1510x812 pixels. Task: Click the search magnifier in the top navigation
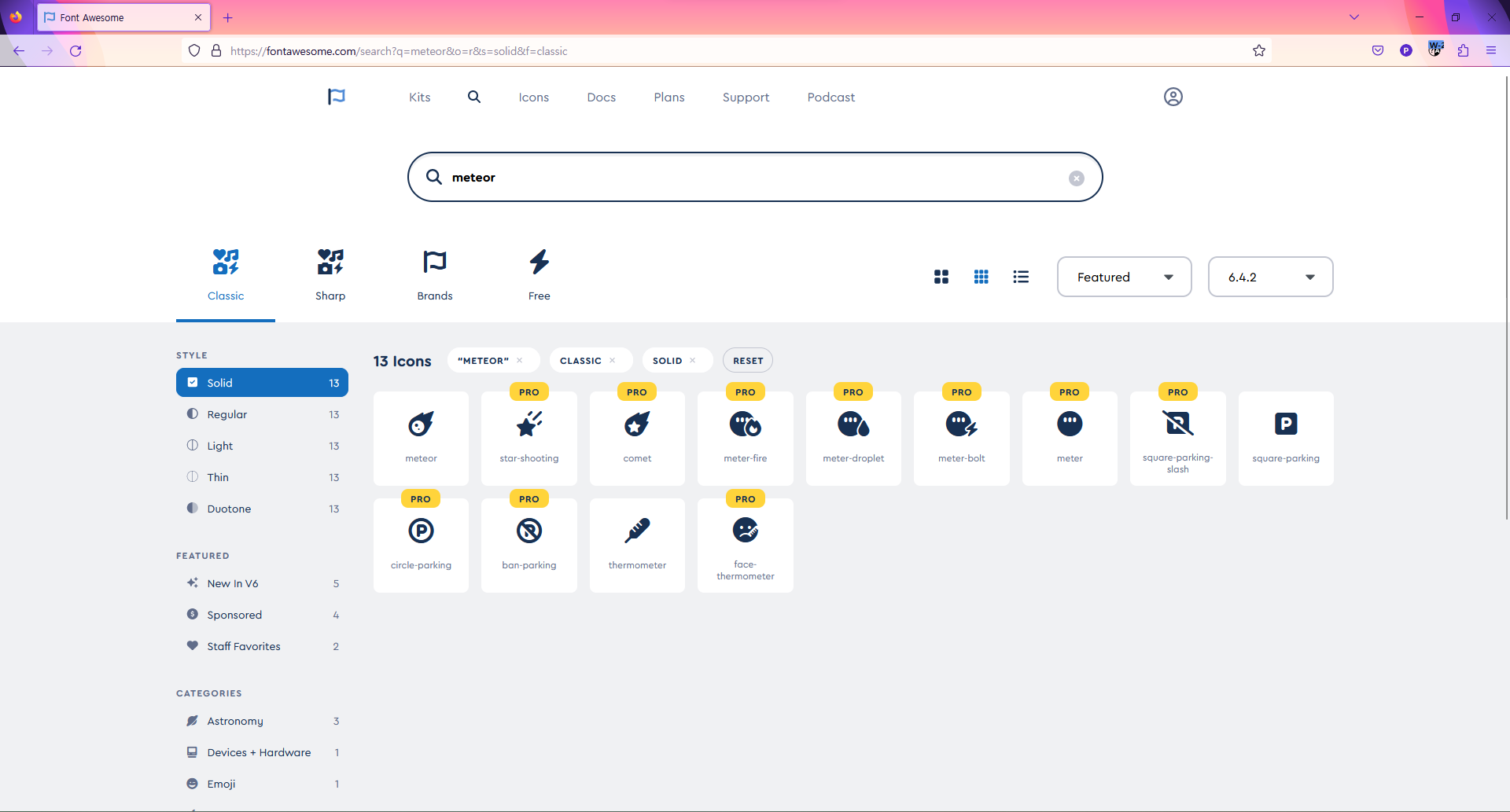click(x=474, y=97)
